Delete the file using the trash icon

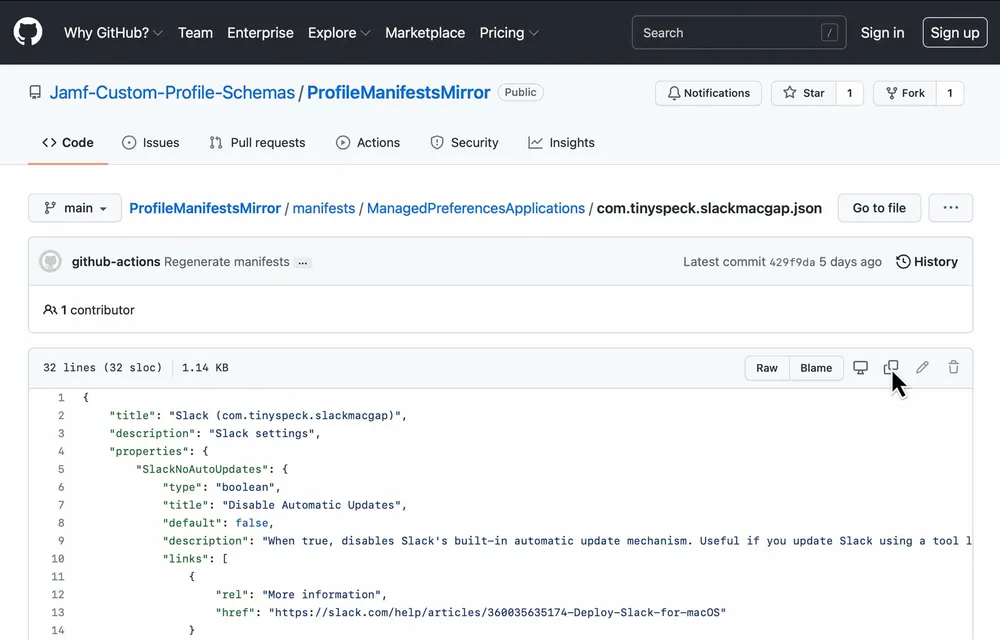(953, 367)
